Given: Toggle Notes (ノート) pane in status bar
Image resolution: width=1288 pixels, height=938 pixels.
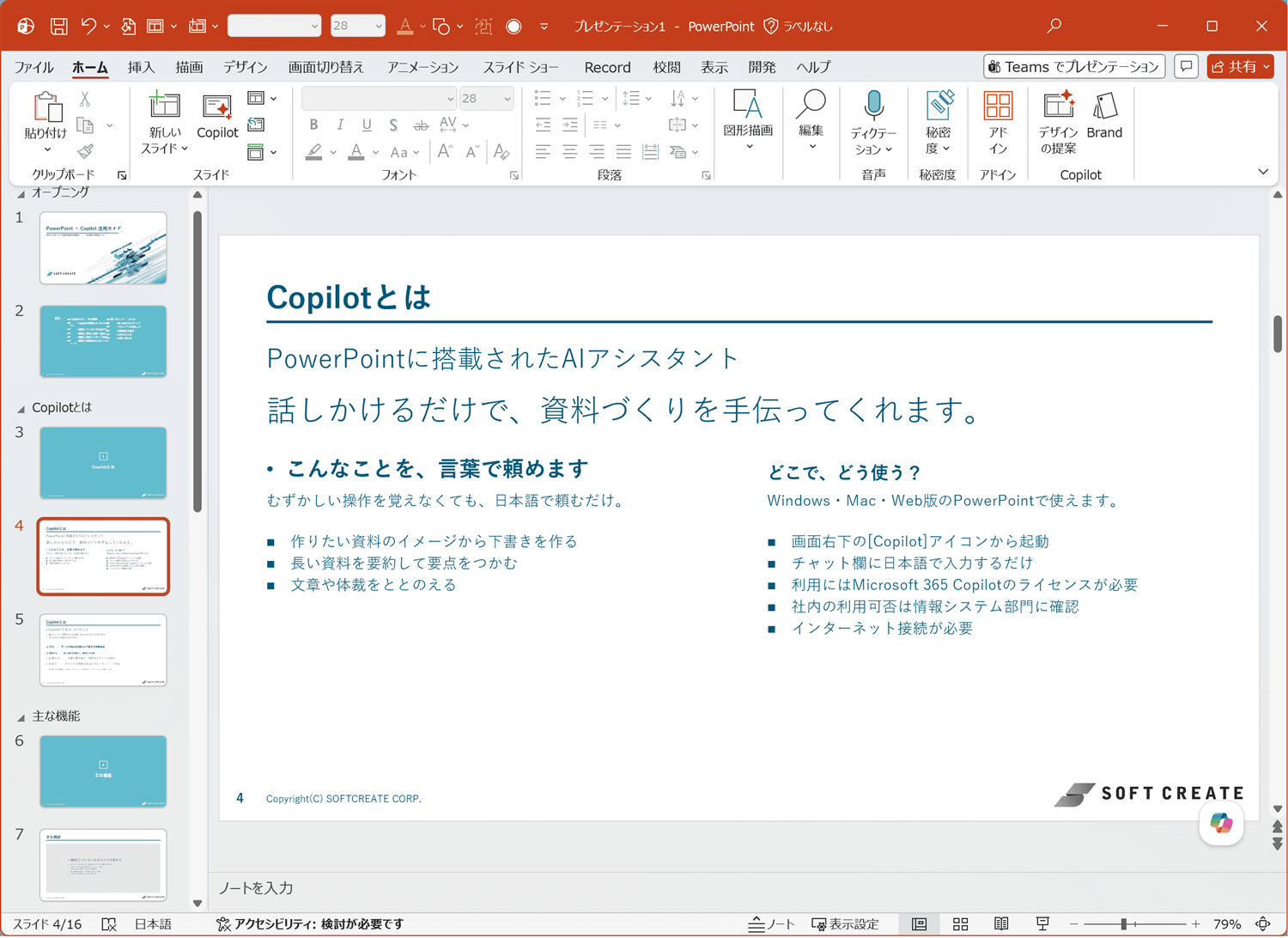Looking at the screenshot, I should click(x=771, y=924).
